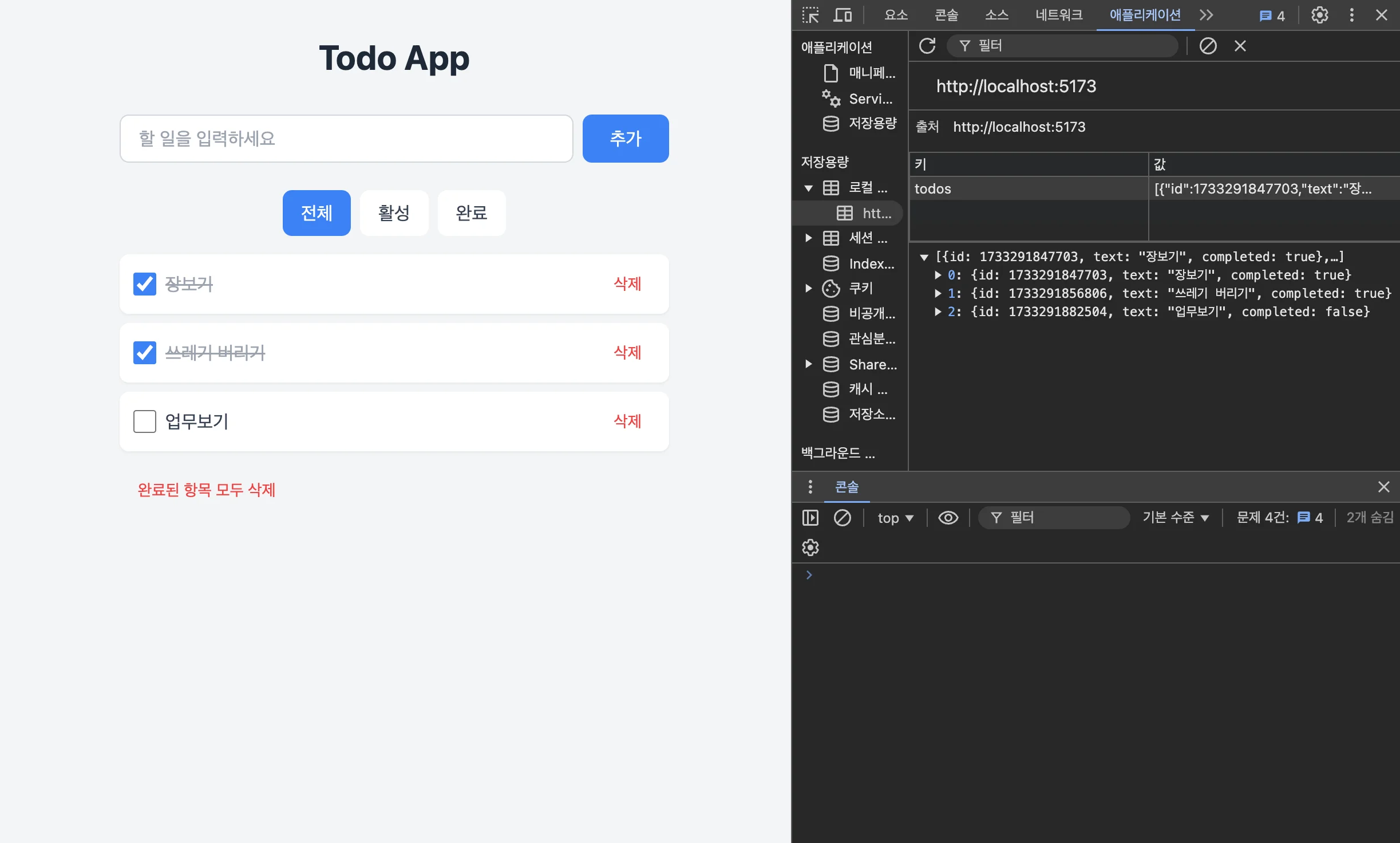Viewport: 1400px width, 843px height.
Task: Select the 완료 filter tab
Action: 471,213
